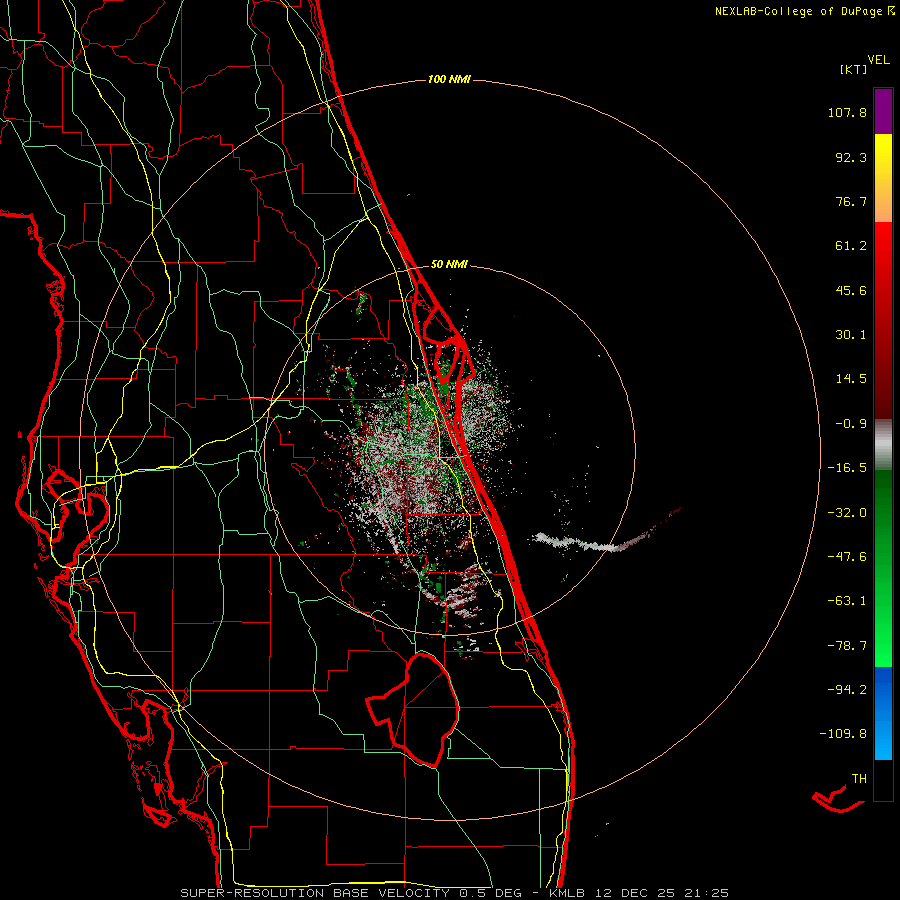900x900 pixels.
Task: Click the 45.6 velocity scale value
Action: pyautogui.click(x=851, y=290)
